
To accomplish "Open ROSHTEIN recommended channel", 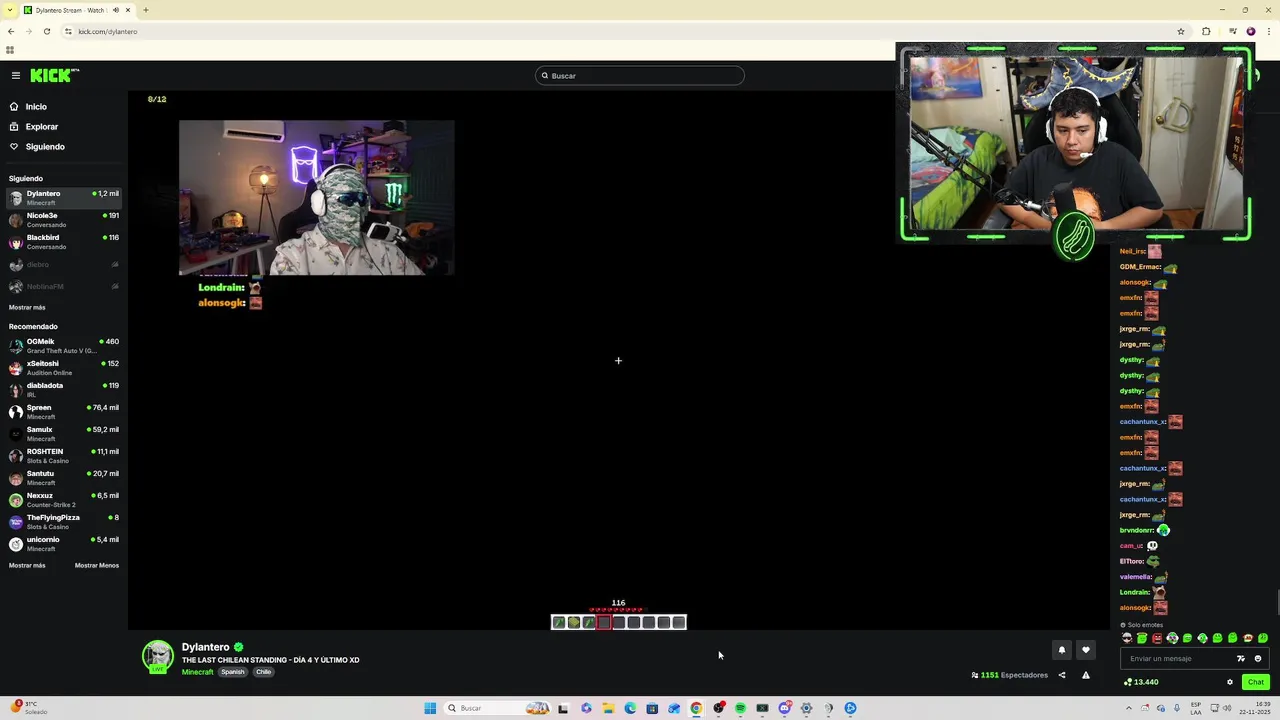I will (x=64, y=456).
